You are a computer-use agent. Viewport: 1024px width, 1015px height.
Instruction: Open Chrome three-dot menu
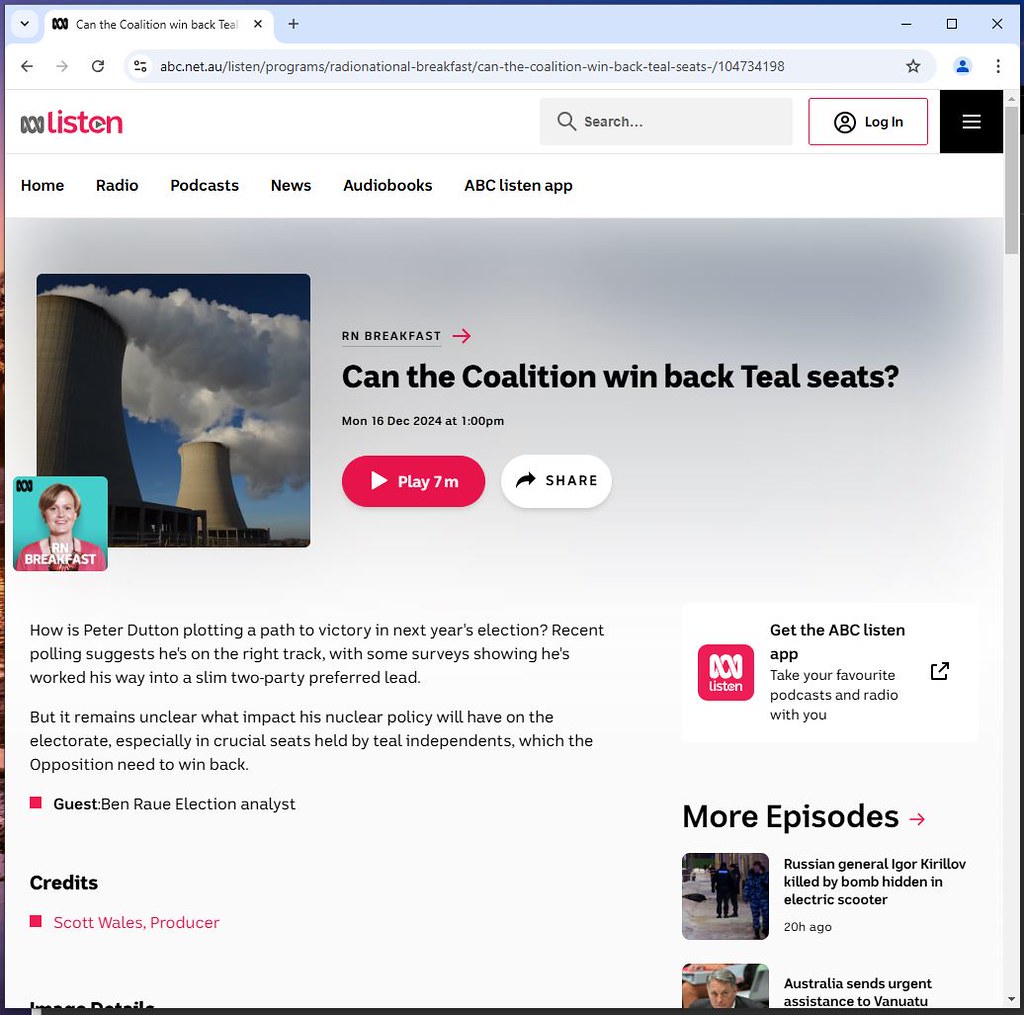(997, 66)
